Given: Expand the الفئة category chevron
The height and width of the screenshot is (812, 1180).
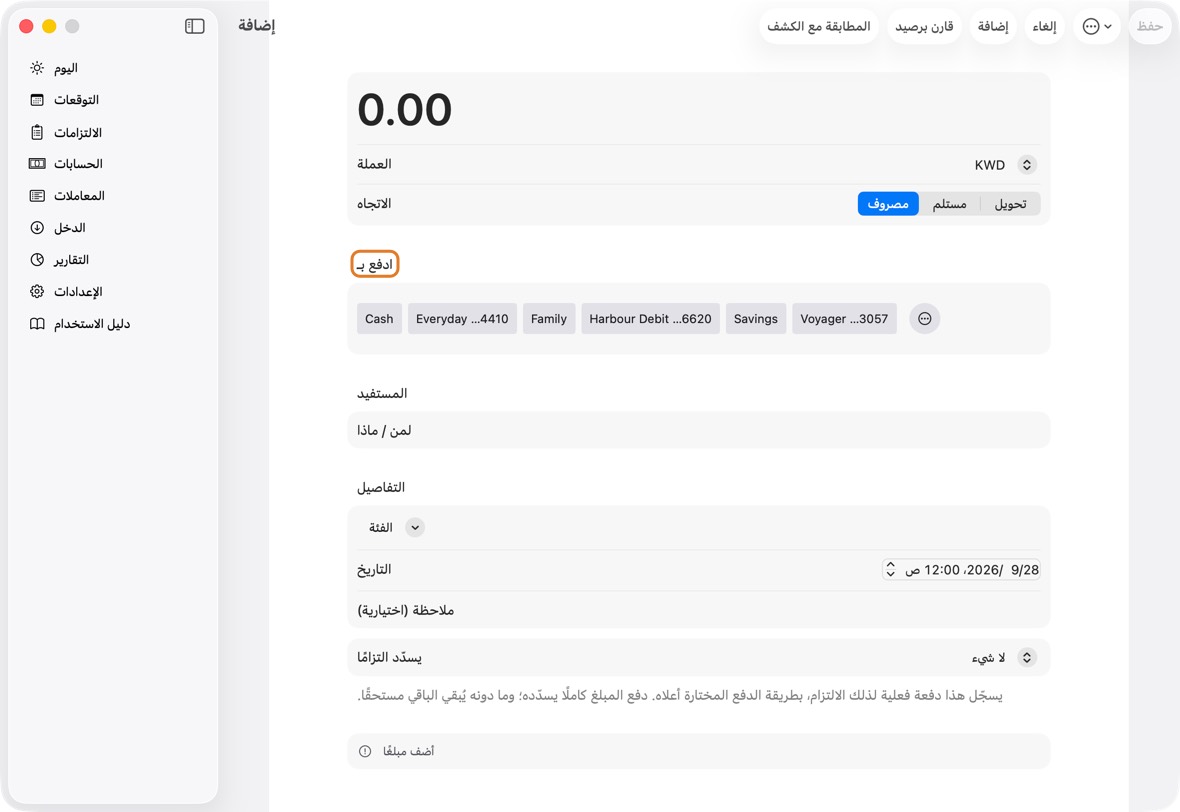Looking at the screenshot, I should point(415,528).
